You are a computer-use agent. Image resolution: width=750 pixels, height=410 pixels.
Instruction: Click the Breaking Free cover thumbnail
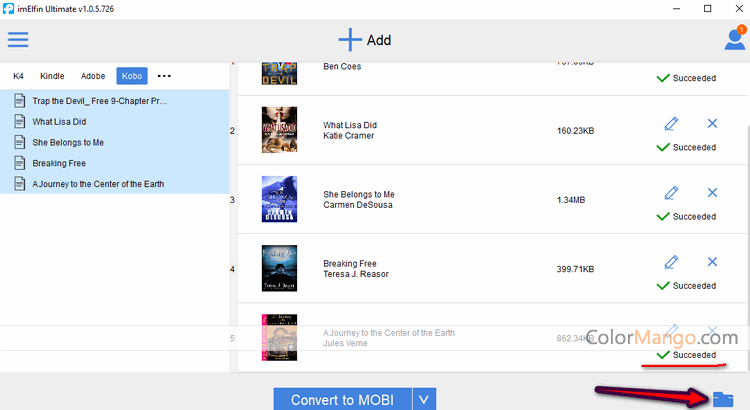(279, 268)
